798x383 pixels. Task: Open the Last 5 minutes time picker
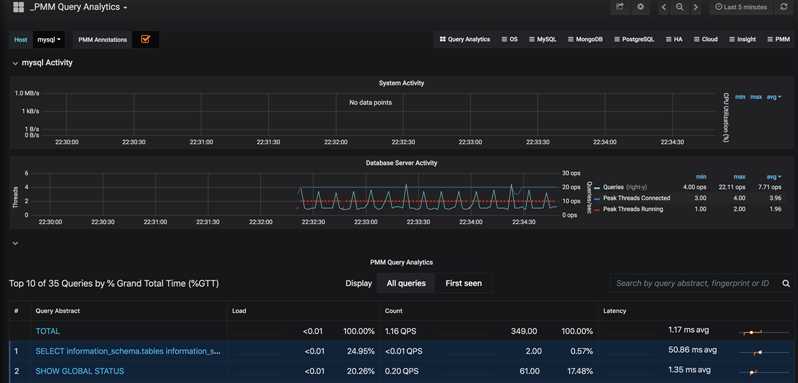(740, 7)
